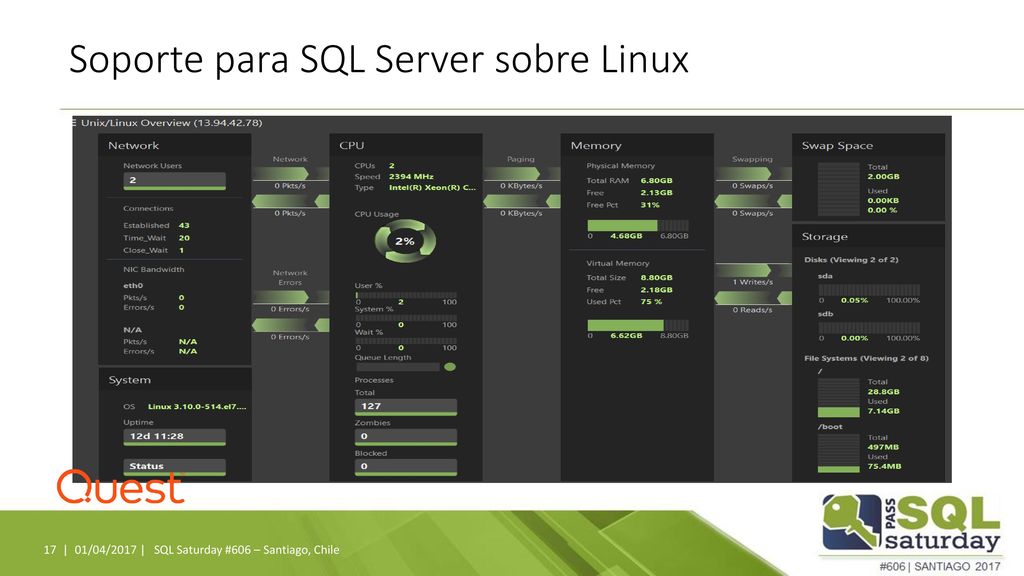
Task: Click the CPU Usage 2% donut gauge
Action: (405, 241)
